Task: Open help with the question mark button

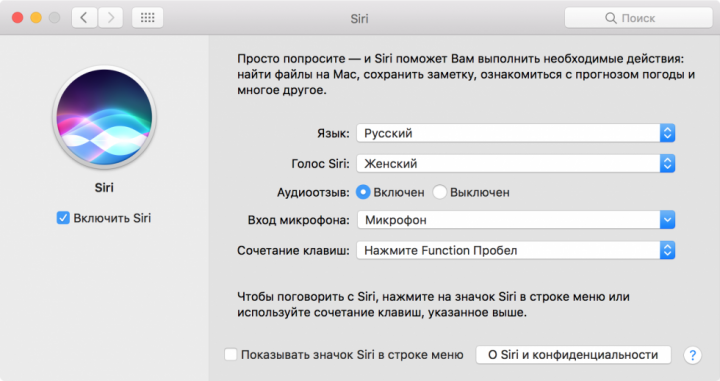Action: [x=692, y=355]
